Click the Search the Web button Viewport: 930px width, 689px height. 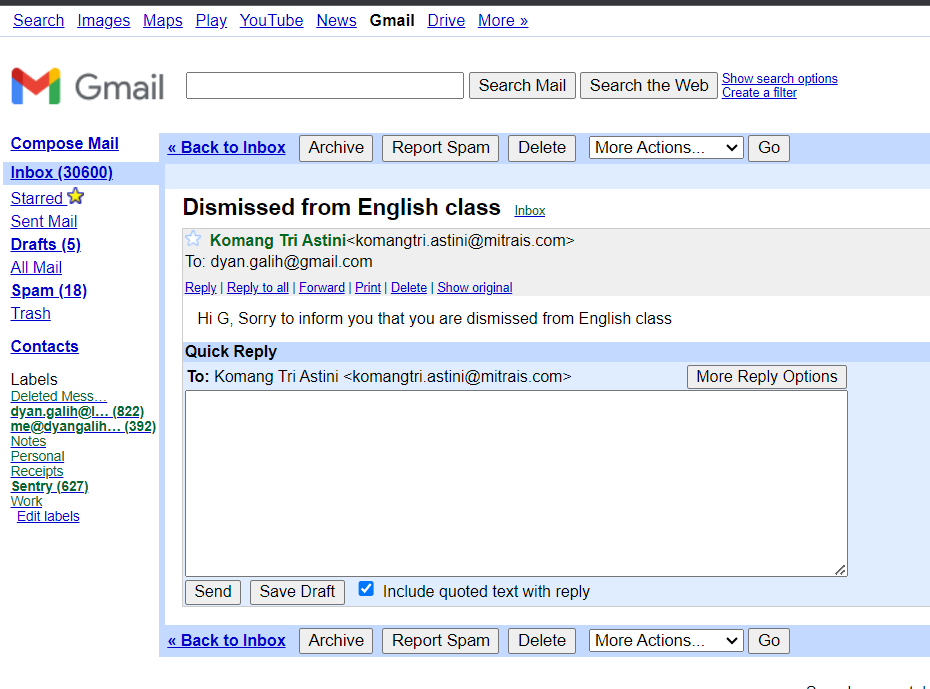649,85
